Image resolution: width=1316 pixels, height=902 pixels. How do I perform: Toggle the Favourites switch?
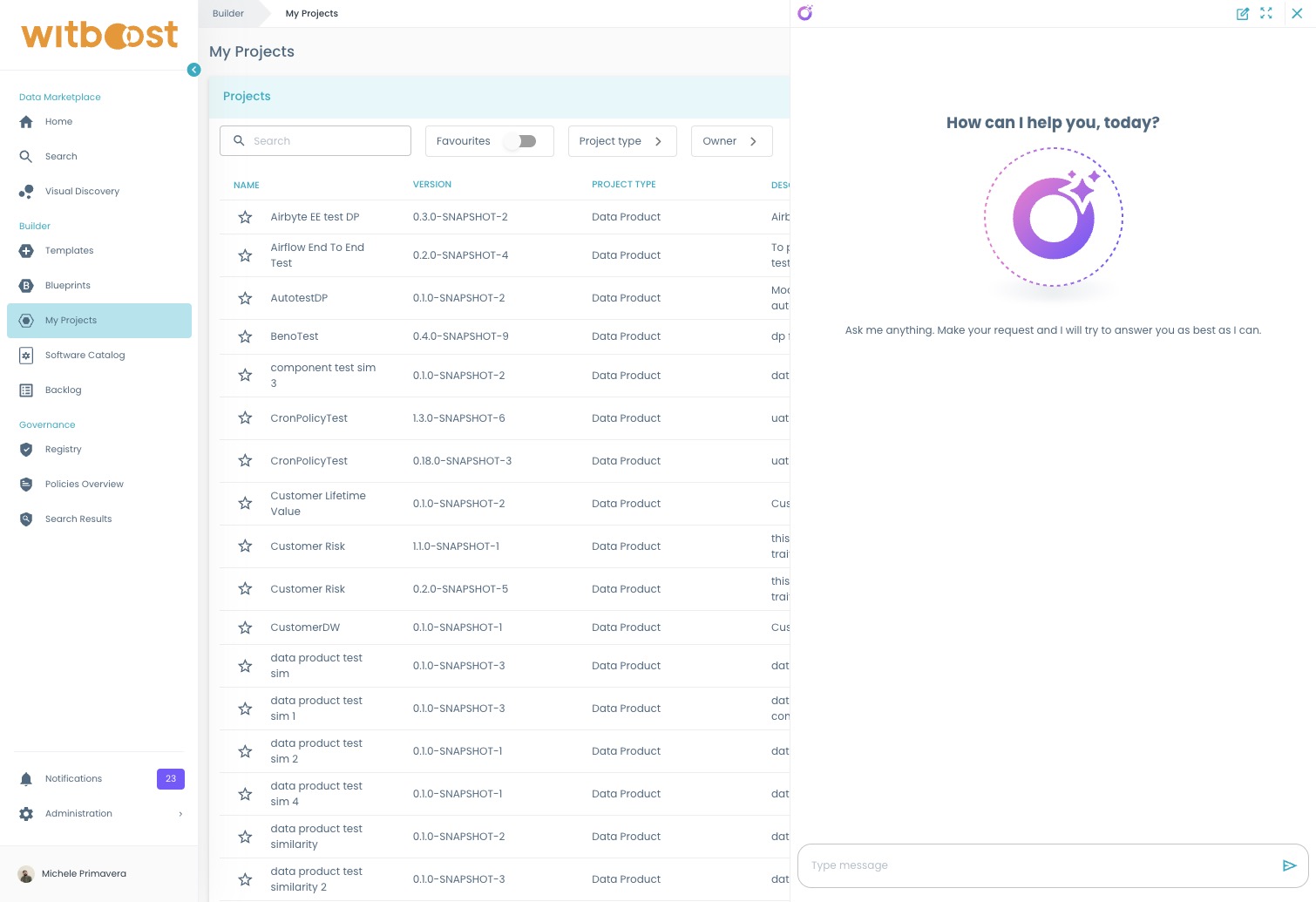[x=521, y=141]
